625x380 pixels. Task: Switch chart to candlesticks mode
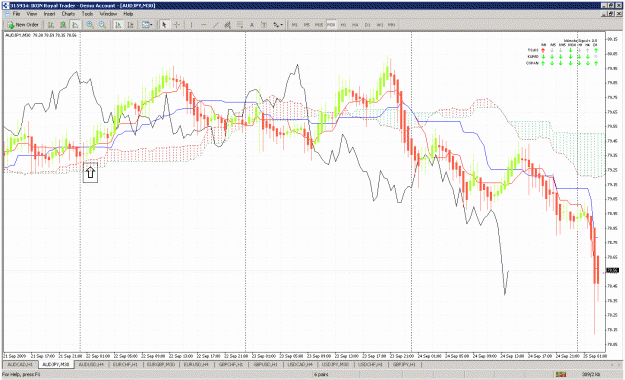63,25
